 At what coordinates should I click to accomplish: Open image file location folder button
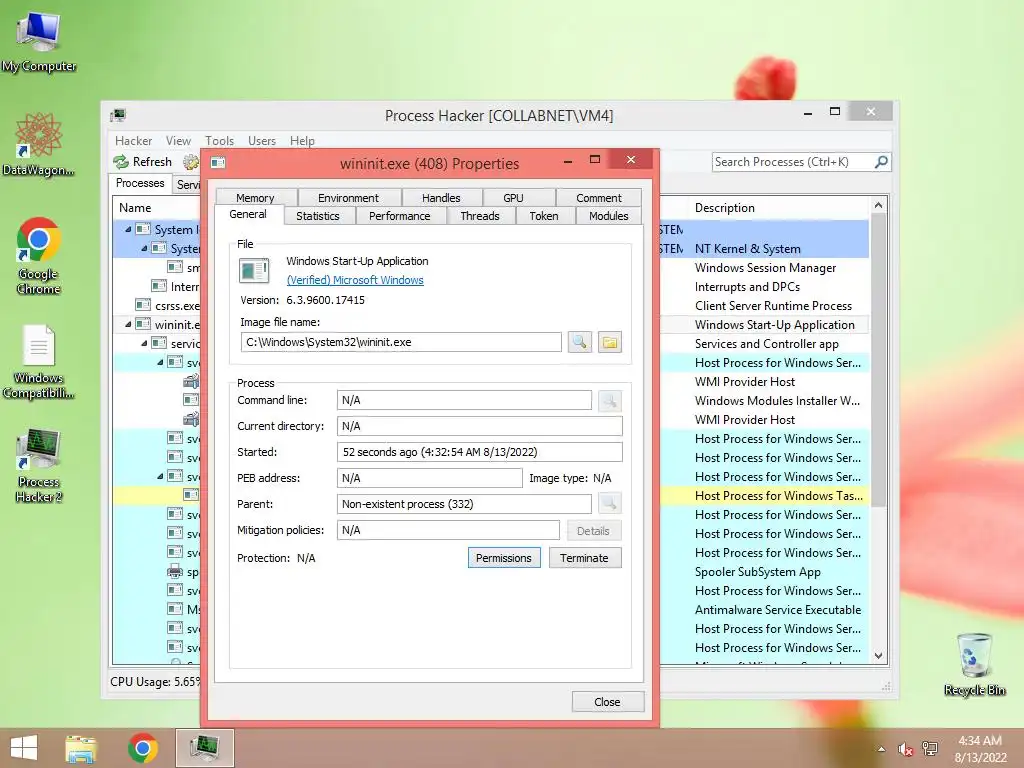tap(609, 342)
